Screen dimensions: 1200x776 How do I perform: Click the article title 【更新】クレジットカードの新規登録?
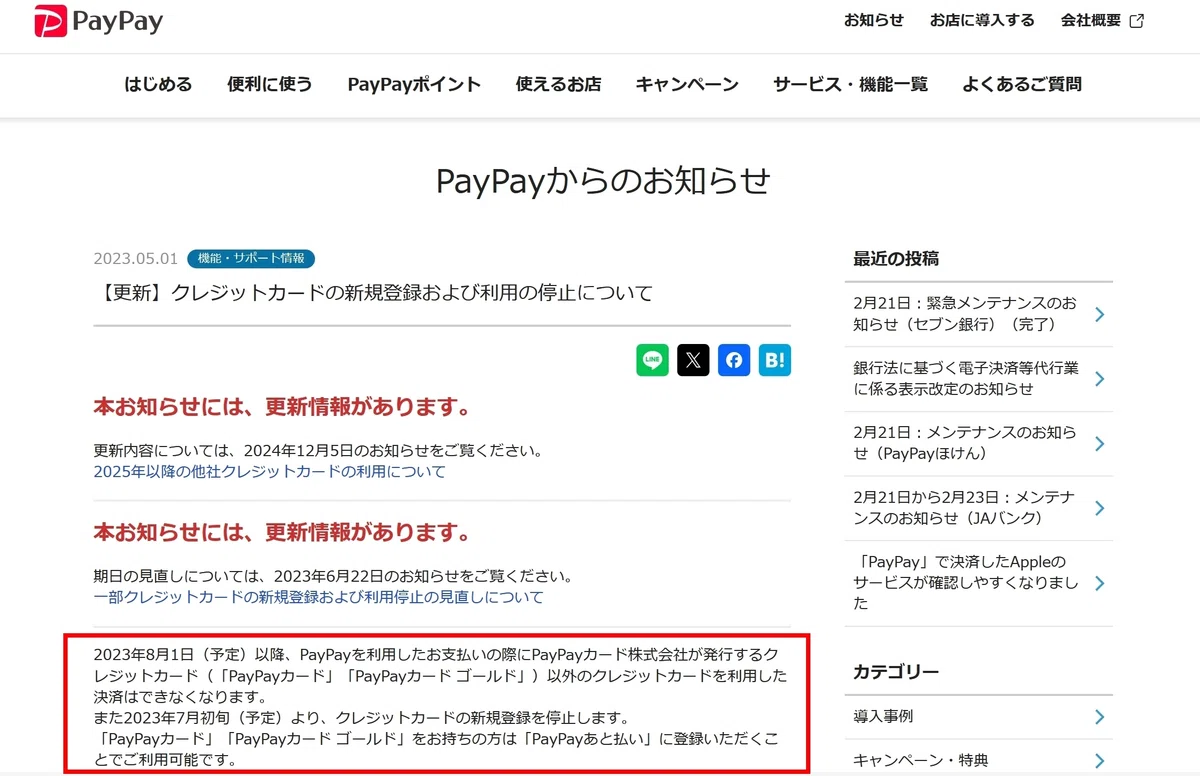(x=373, y=293)
